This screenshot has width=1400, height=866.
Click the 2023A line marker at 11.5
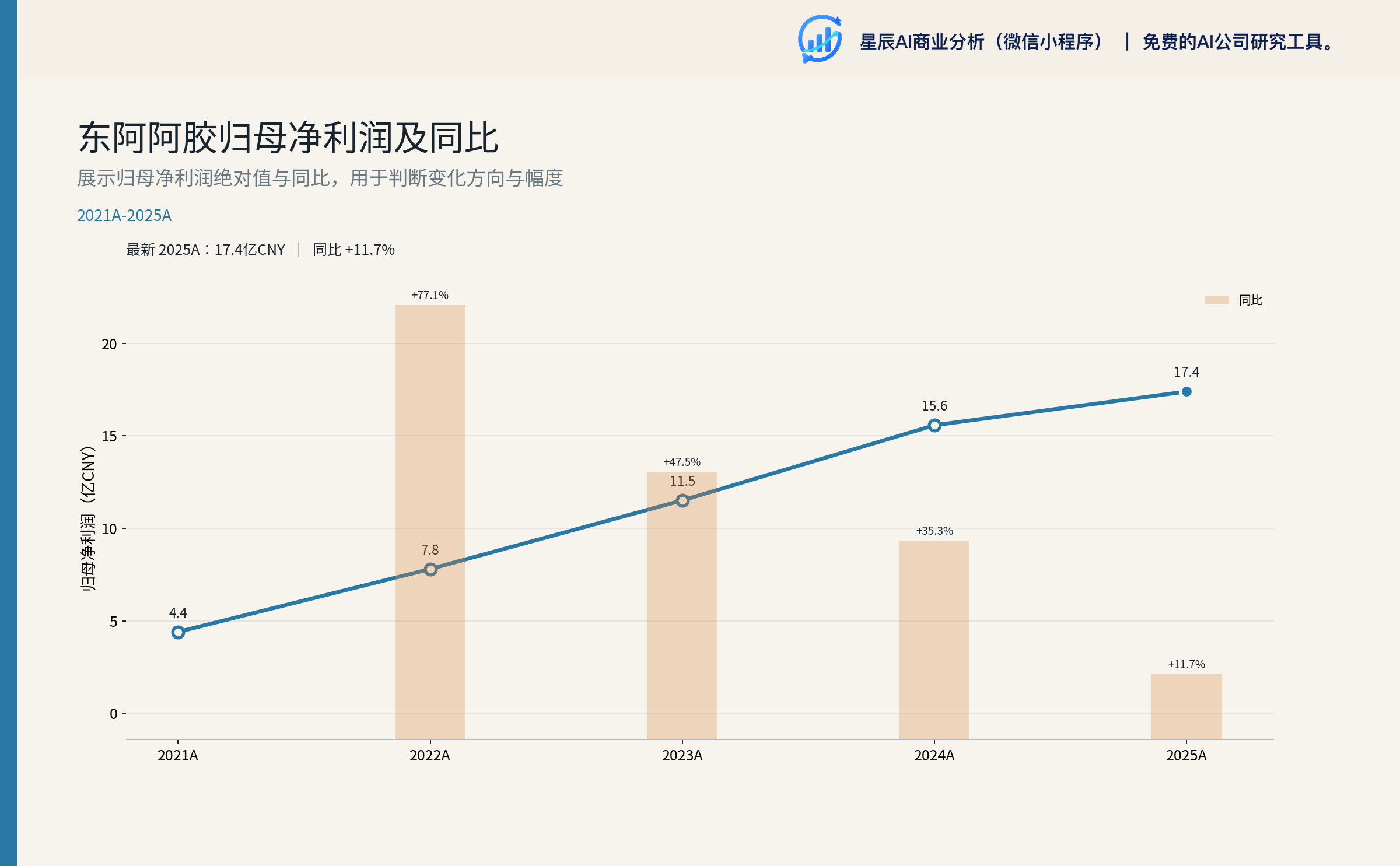(682, 500)
